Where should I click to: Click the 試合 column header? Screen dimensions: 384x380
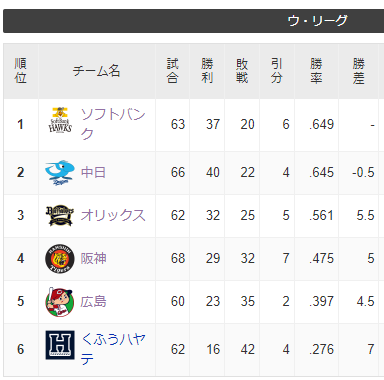(x=172, y=71)
